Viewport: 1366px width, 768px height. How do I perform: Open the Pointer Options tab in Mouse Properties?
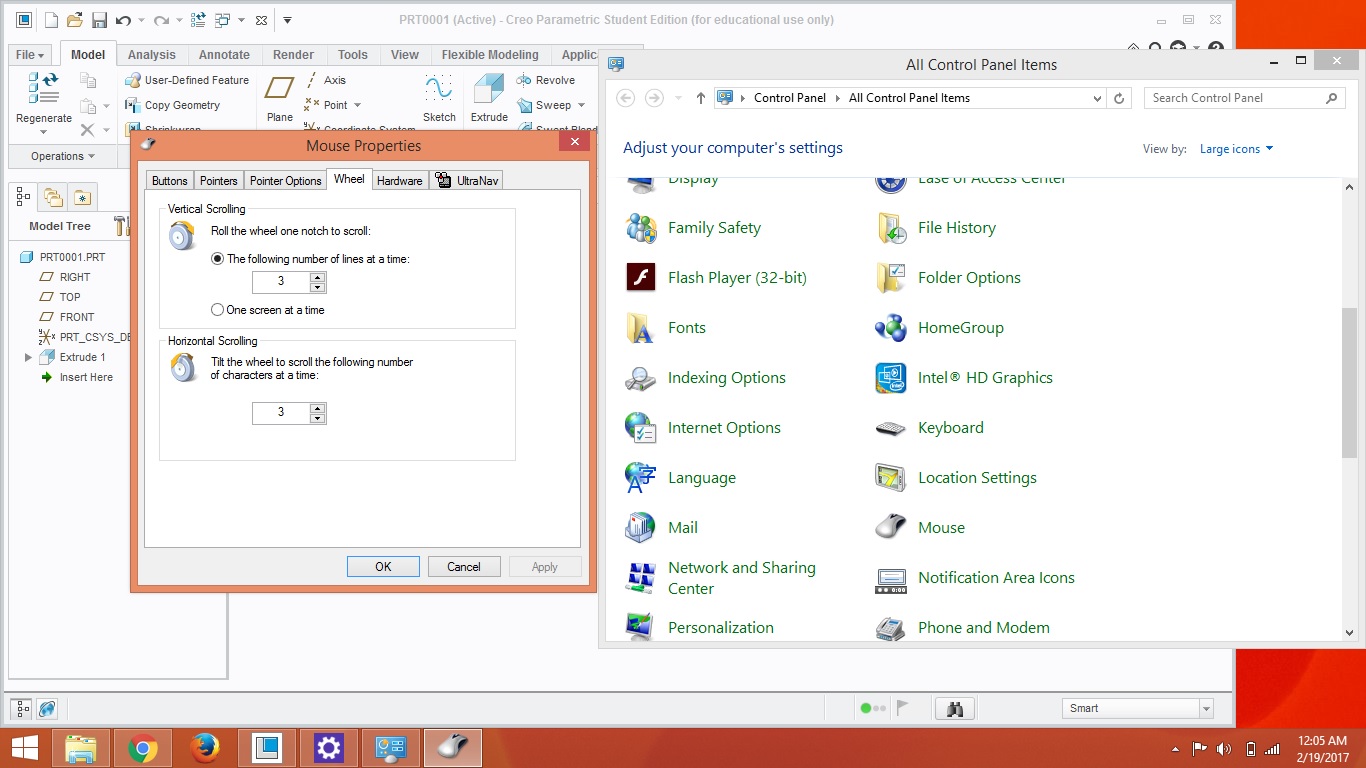[x=285, y=181]
